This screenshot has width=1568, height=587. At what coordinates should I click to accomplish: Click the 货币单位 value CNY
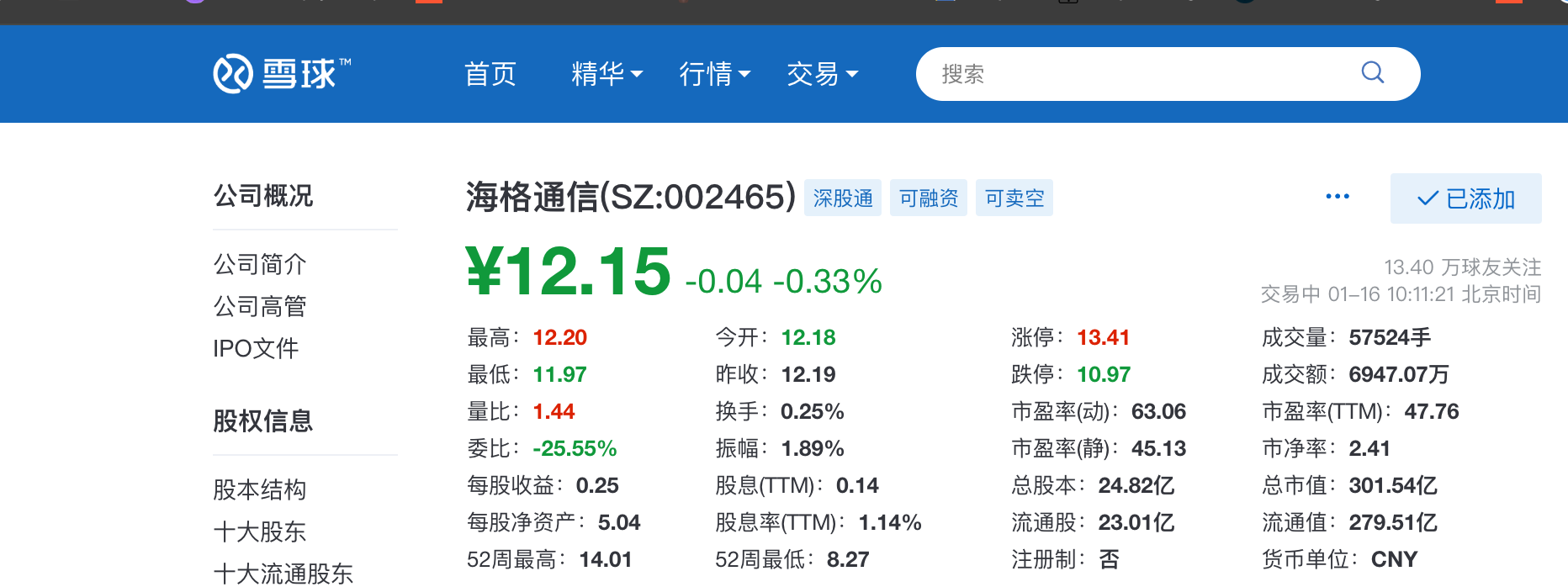coord(1395,559)
